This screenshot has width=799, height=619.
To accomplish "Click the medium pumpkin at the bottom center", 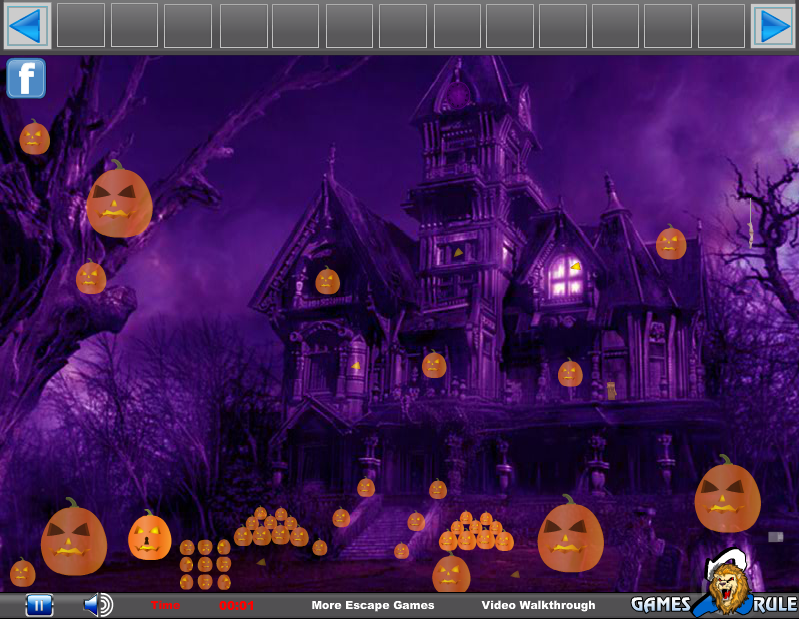I will point(451,574).
